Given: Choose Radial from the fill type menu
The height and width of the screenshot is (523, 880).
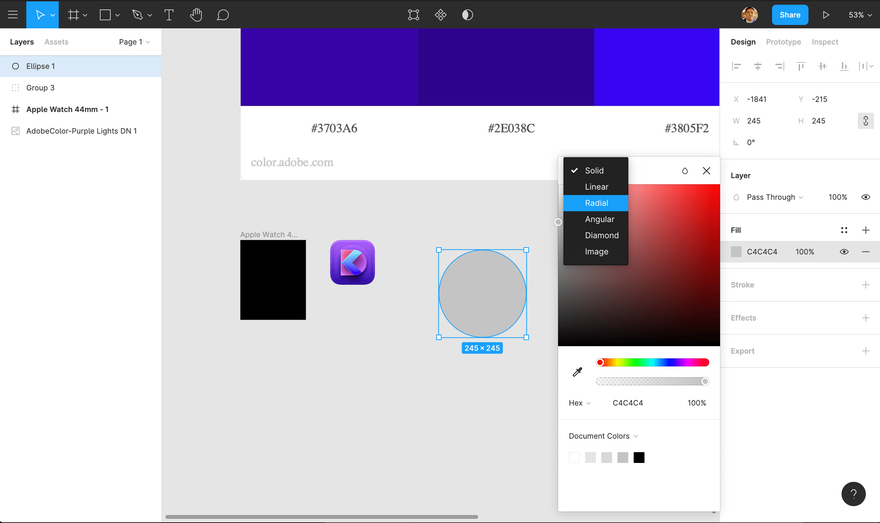Looking at the screenshot, I should pos(595,203).
